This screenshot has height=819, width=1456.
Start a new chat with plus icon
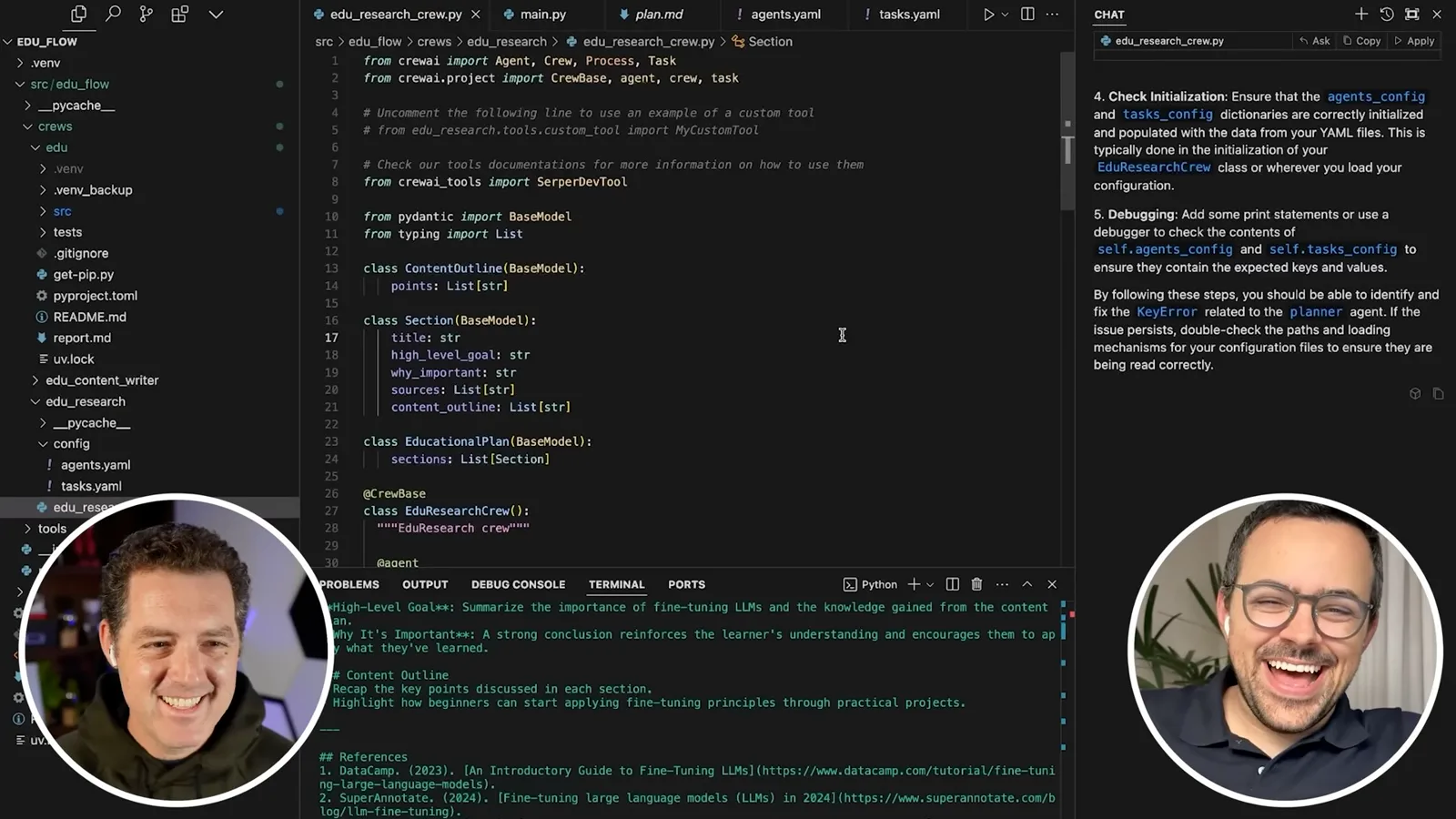(1361, 14)
